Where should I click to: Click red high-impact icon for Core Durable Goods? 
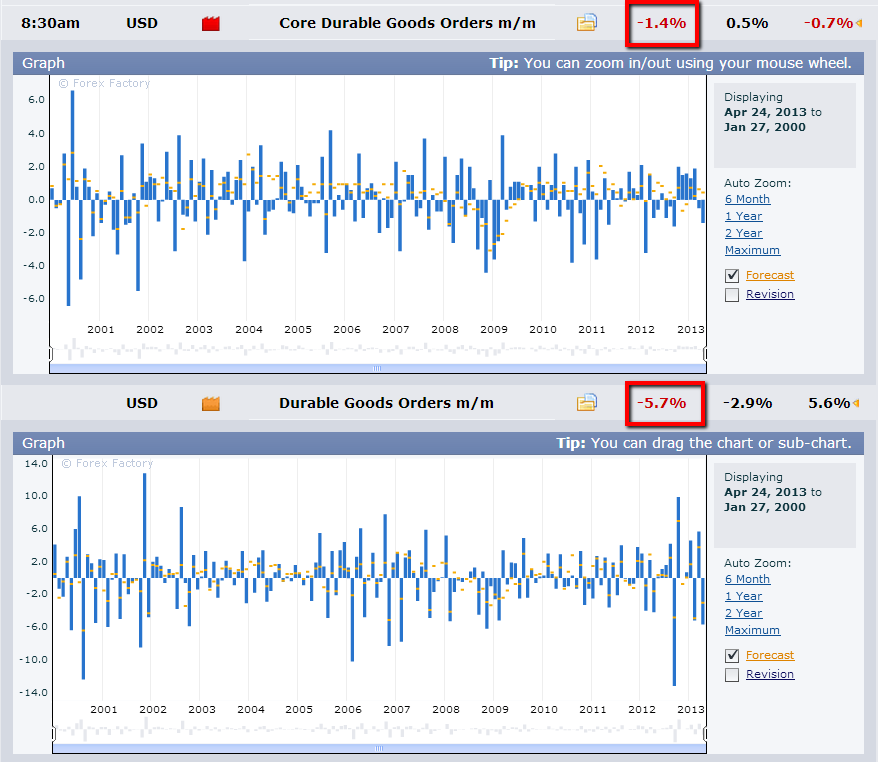211,24
